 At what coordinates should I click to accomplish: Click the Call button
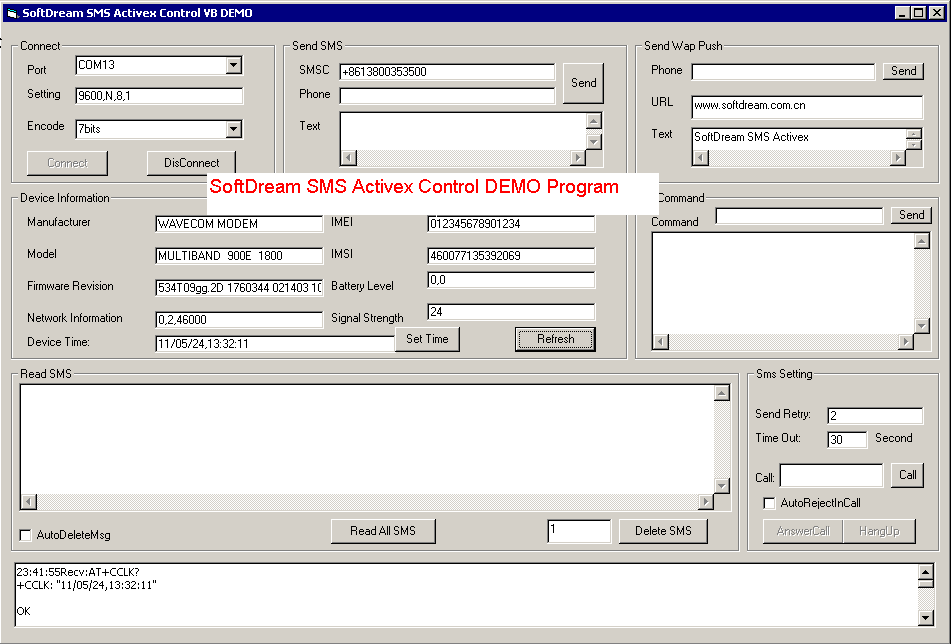coord(907,475)
